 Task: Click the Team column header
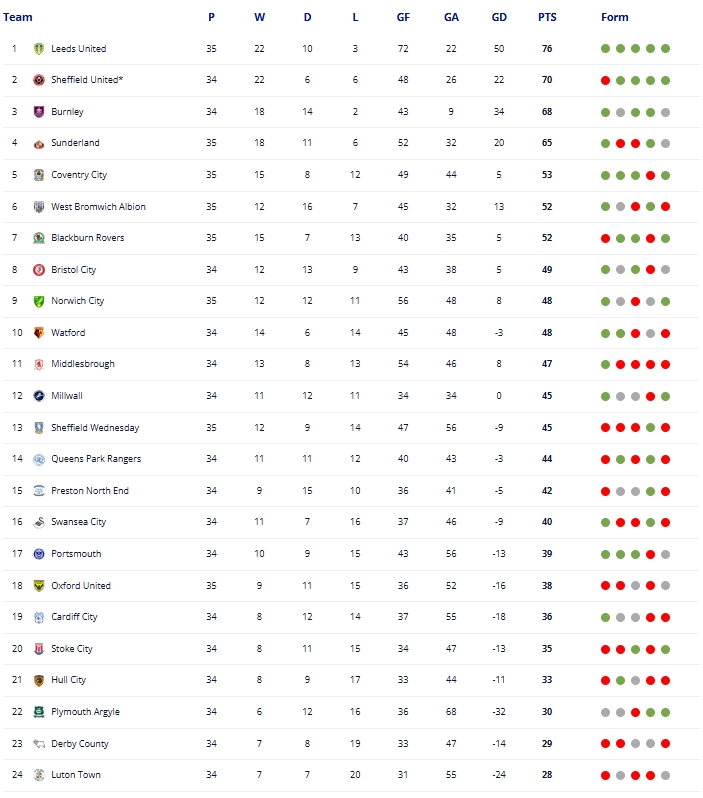[18, 17]
